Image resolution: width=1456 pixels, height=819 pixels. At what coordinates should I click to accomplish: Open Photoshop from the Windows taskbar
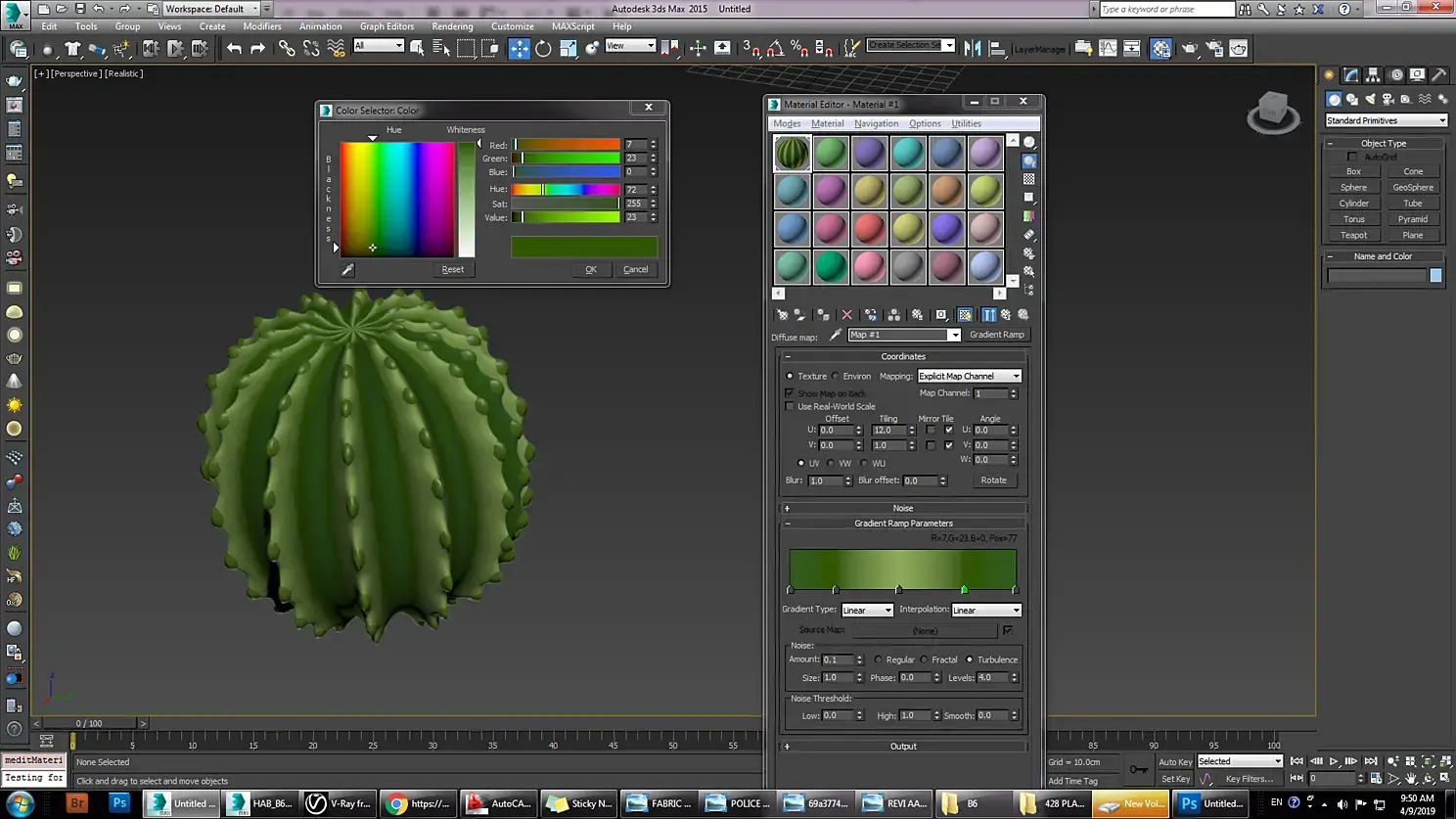[x=119, y=803]
